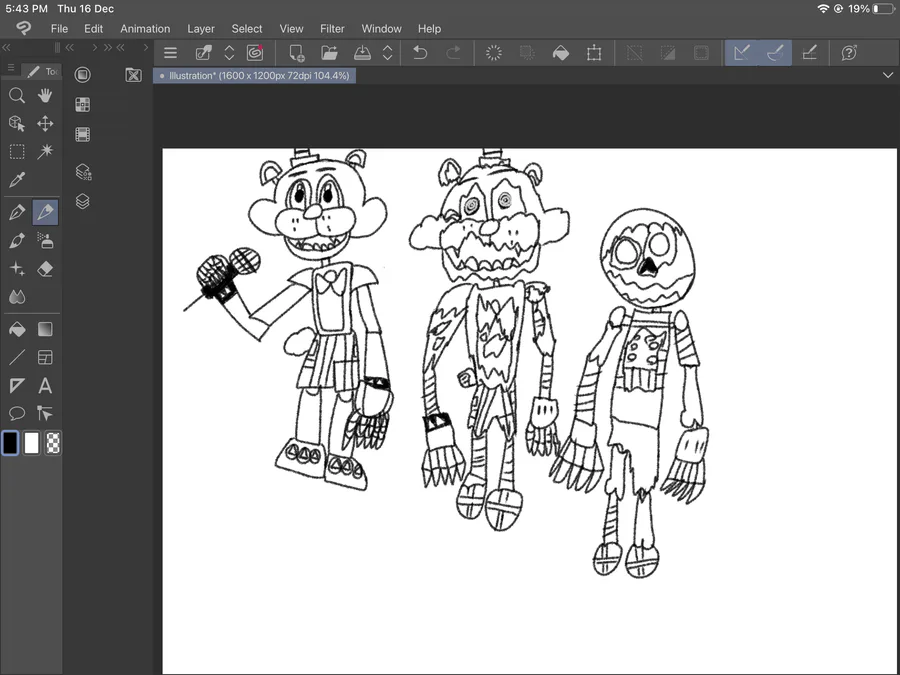
Task: Click the Clear (delete) icon
Action: point(494,53)
